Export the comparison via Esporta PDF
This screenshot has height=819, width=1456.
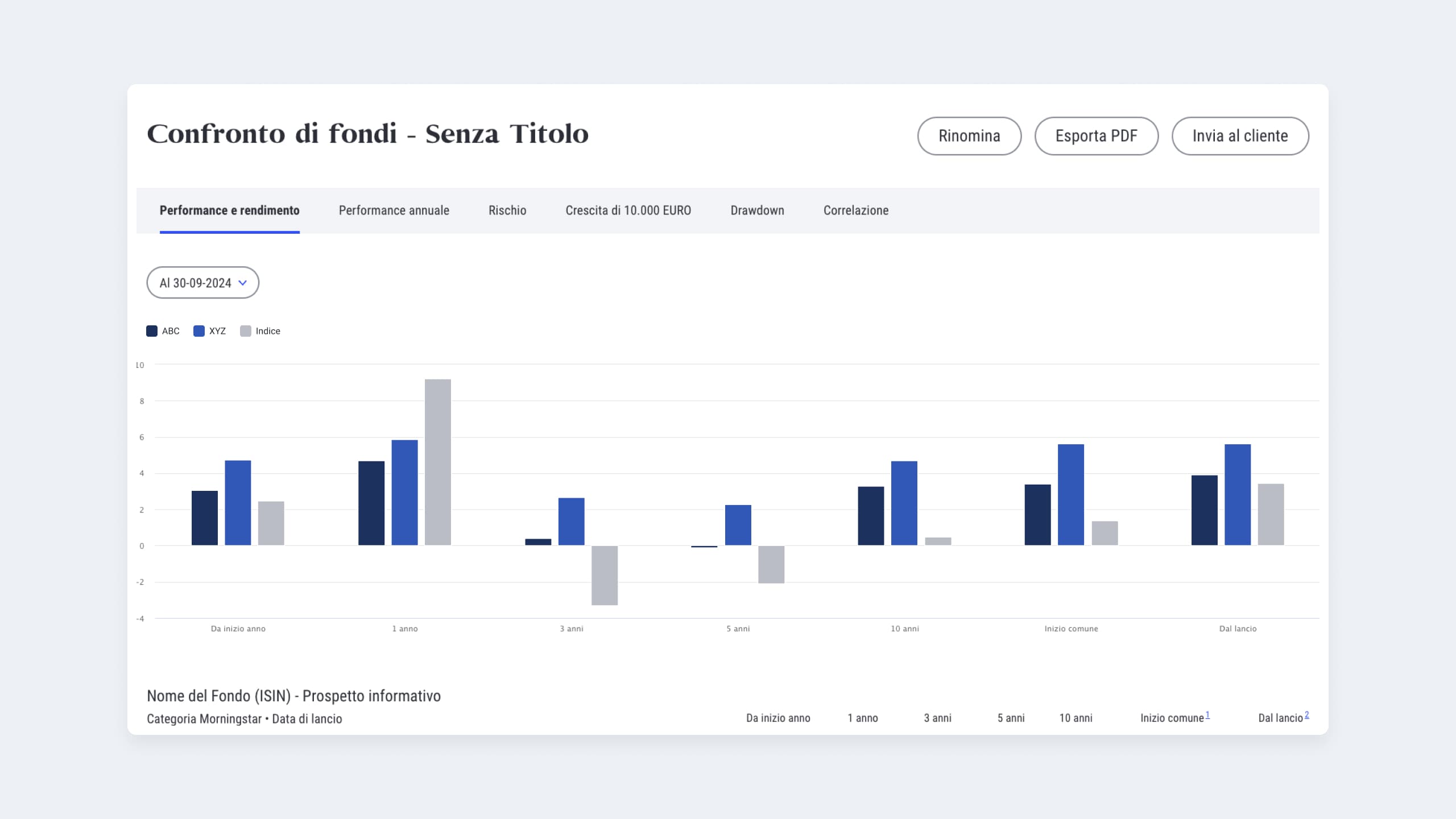pos(1096,136)
